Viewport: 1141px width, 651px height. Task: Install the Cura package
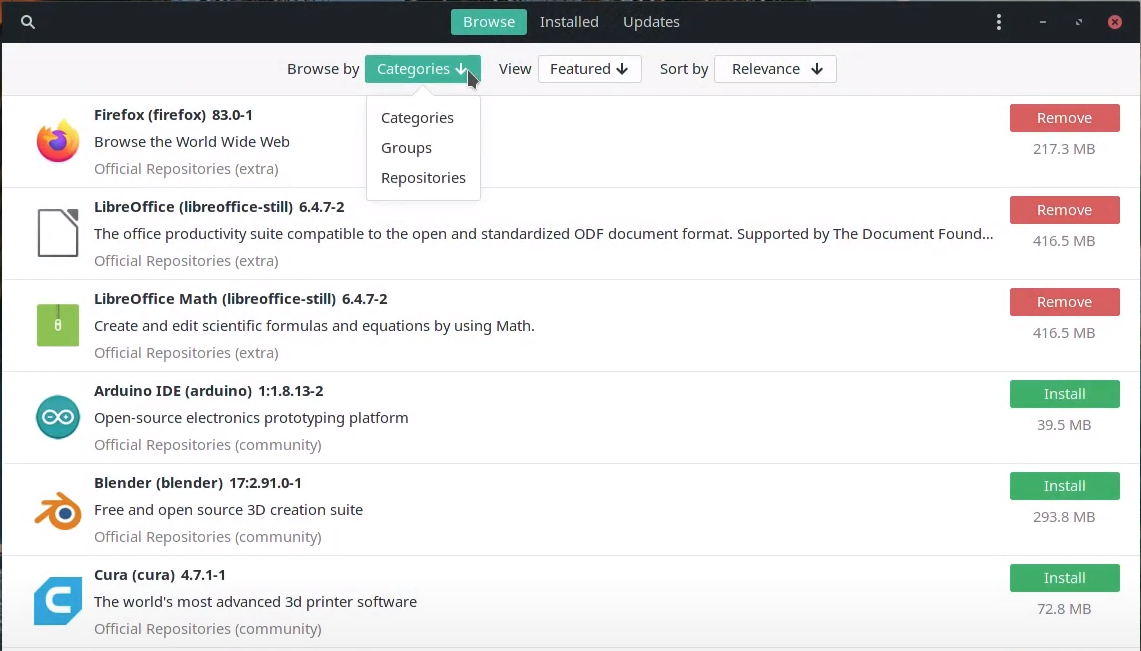[1065, 578]
